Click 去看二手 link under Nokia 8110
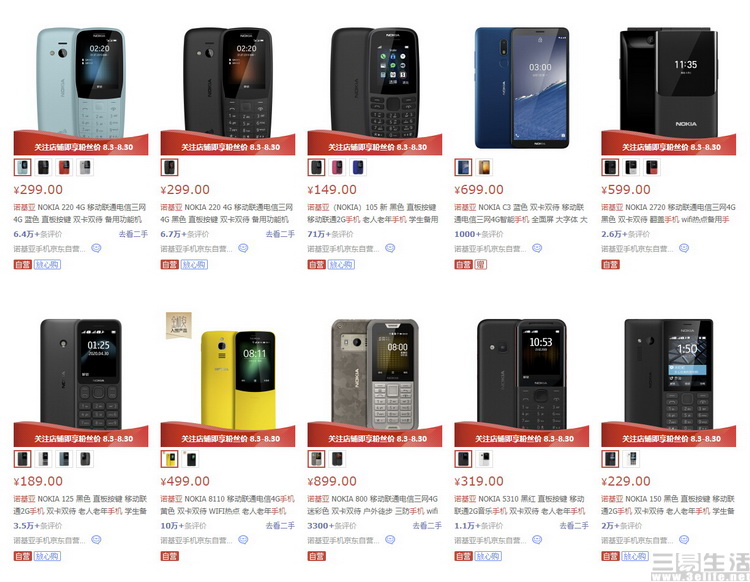The width and height of the screenshot is (750, 582). tap(280, 526)
